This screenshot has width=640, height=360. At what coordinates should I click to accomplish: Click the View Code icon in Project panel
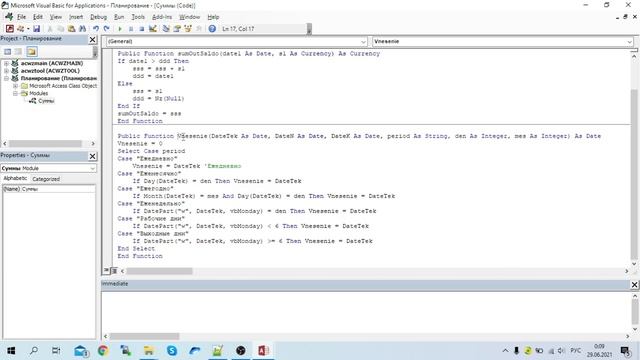tap(8, 51)
